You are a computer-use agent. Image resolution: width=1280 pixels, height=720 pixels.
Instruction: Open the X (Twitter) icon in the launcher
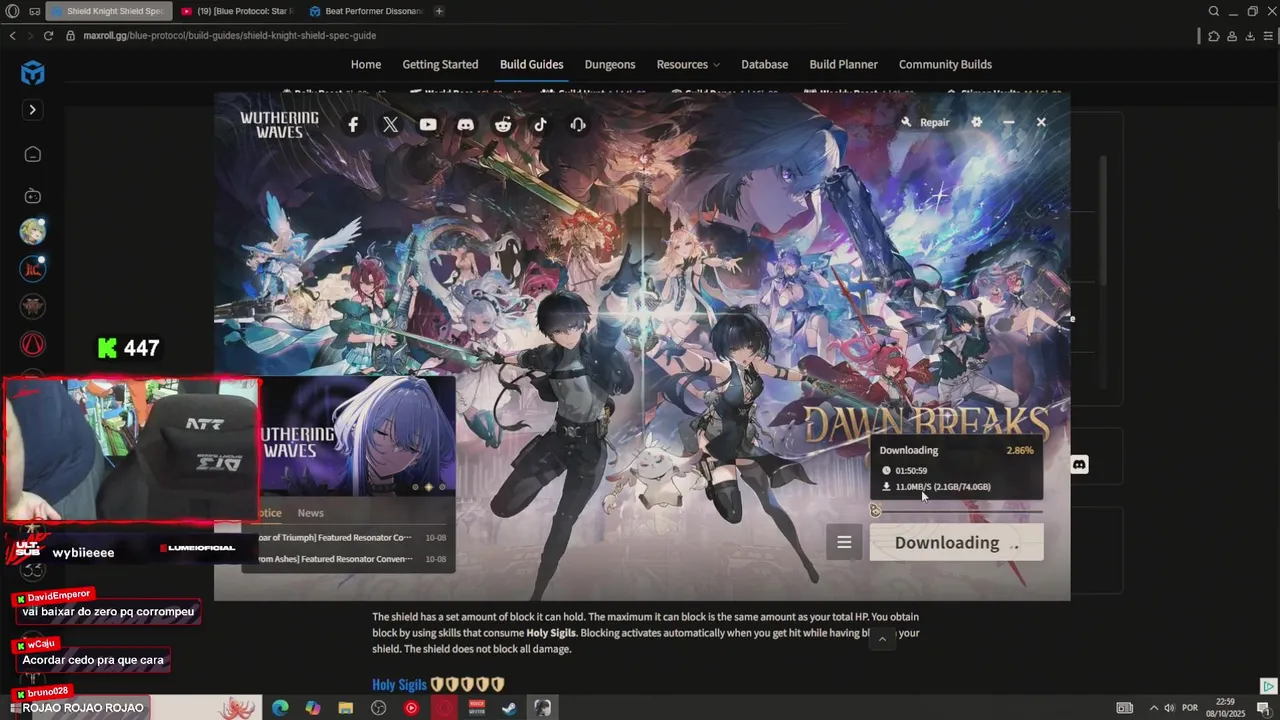[x=390, y=124]
